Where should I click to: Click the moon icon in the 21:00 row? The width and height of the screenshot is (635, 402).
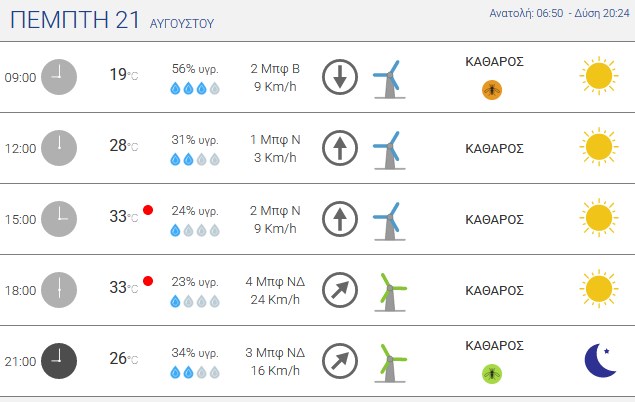click(600, 360)
